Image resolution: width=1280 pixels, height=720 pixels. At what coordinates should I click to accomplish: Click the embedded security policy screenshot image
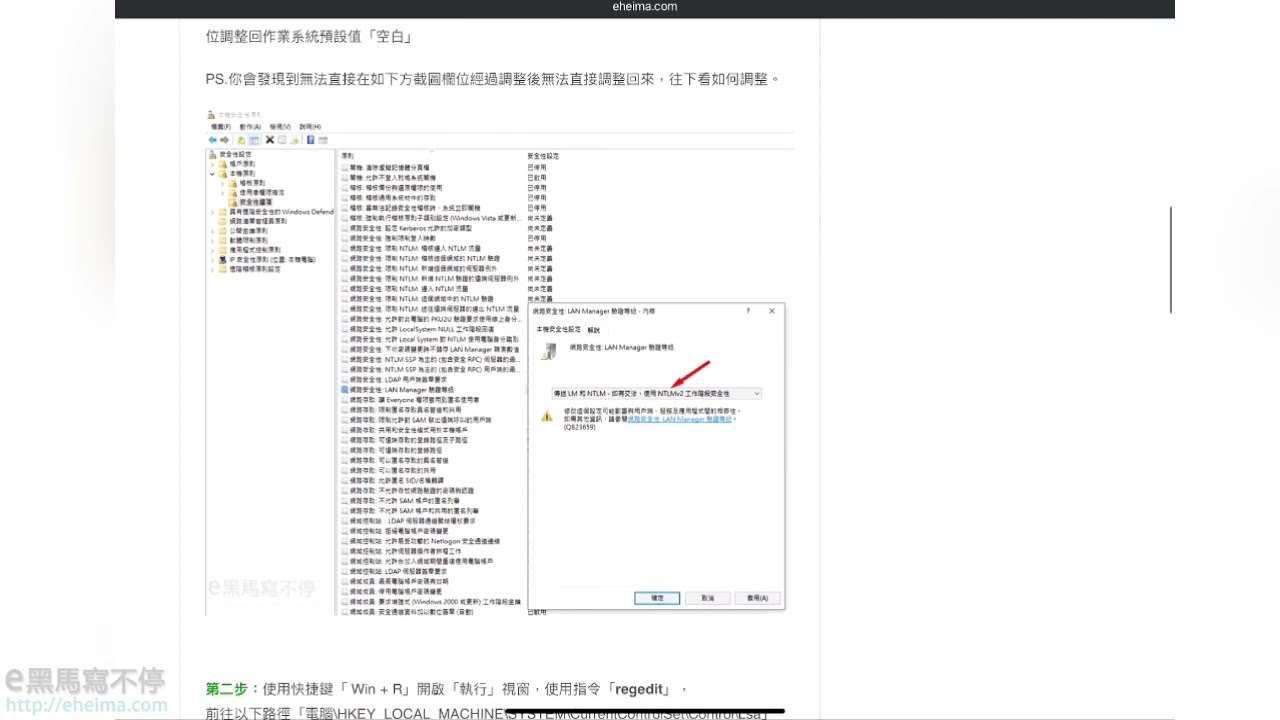point(500,360)
